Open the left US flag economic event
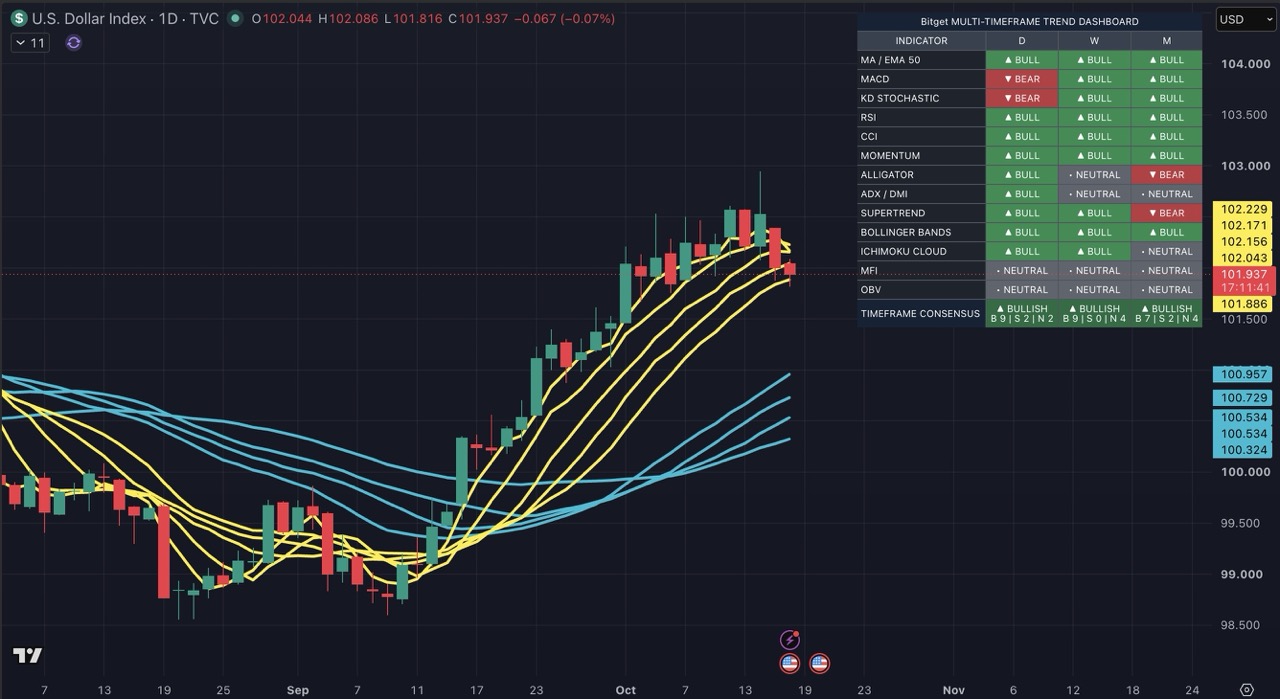The width and height of the screenshot is (1280, 699). click(x=790, y=662)
